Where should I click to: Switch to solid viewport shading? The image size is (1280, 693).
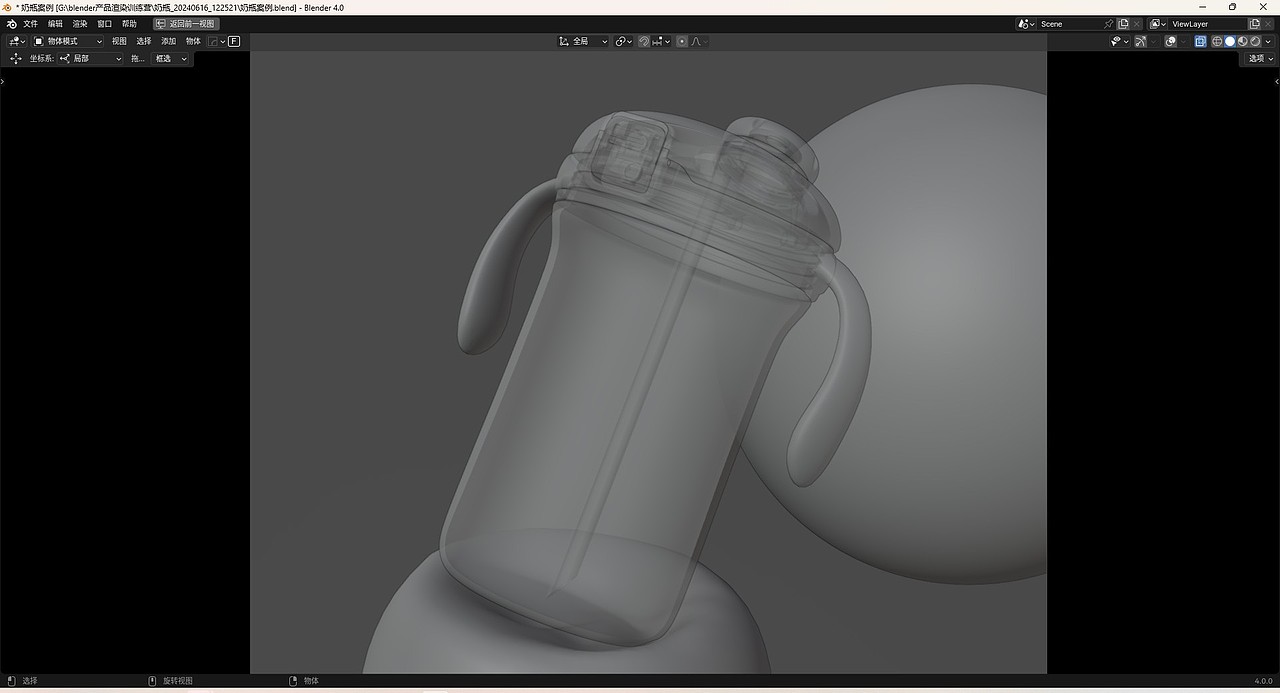pos(1230,41)
